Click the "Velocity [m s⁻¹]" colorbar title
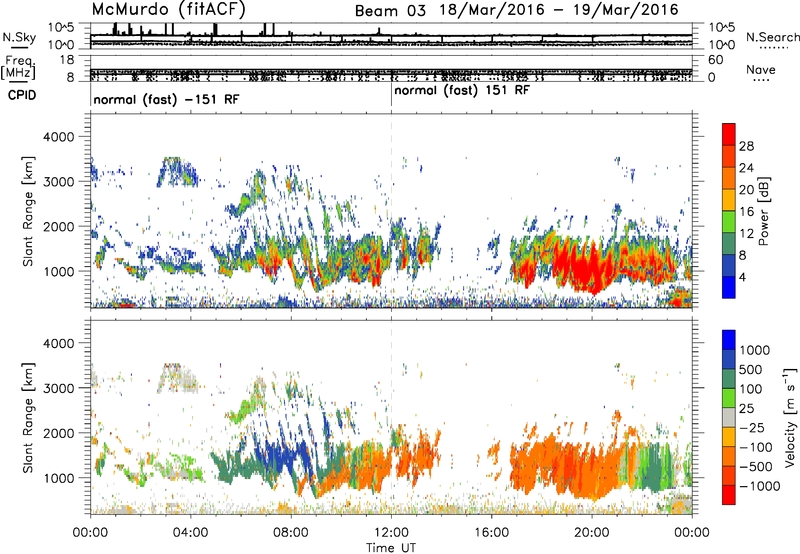Screen dimensions: 800x554 point(790,417)
